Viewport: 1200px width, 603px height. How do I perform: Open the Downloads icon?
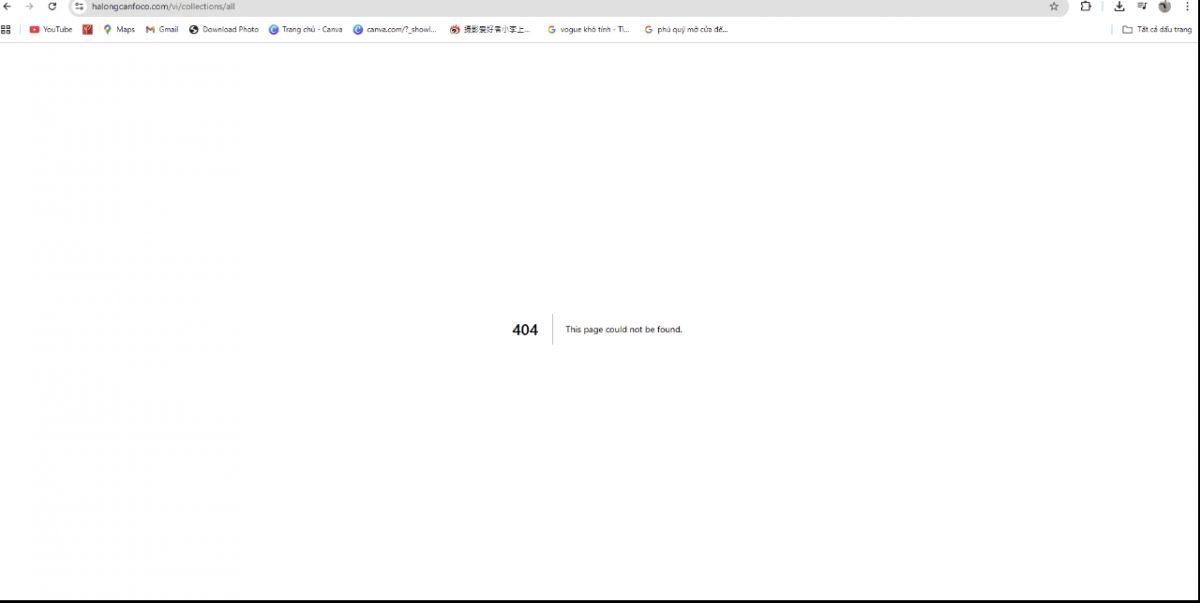1119,6
